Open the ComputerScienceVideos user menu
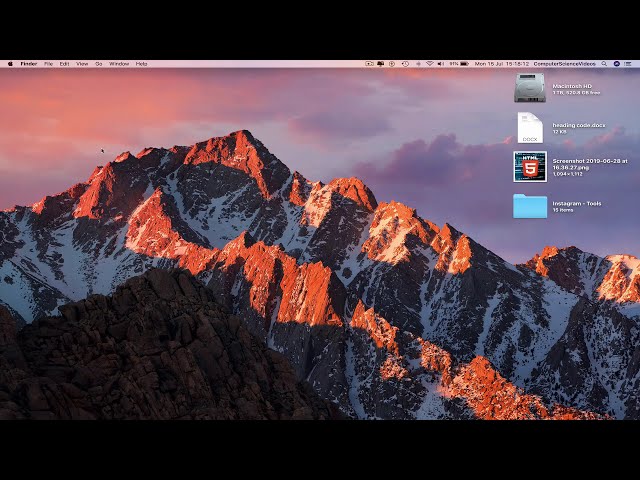640x480 pixels. (x=564, y=64)
